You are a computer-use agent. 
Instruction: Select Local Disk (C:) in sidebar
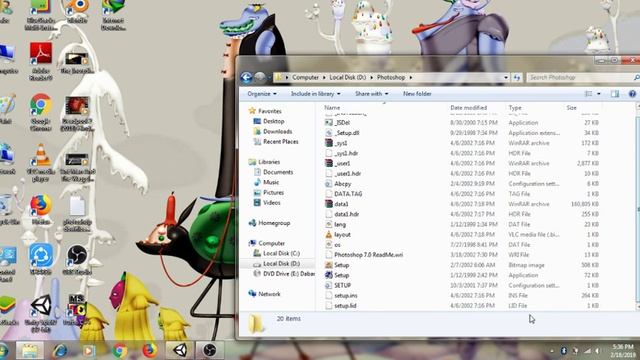pos(281,253)
